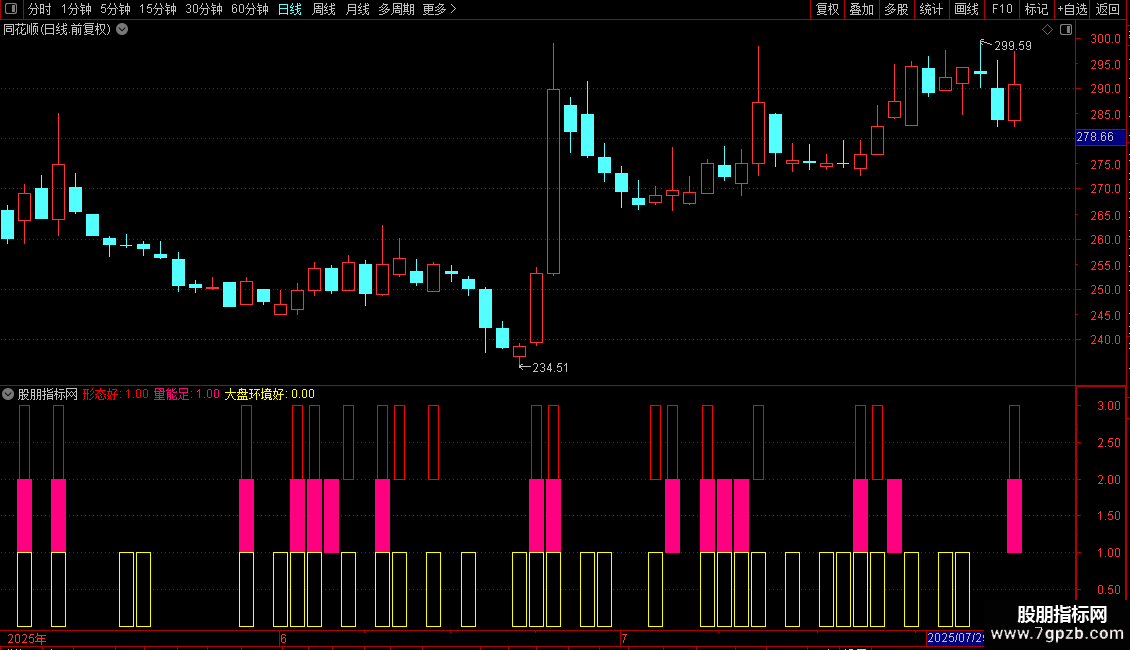Toggle the left sidebar panel icon
Viewport: 1130px width, 650px height.
tap(11, 9)
